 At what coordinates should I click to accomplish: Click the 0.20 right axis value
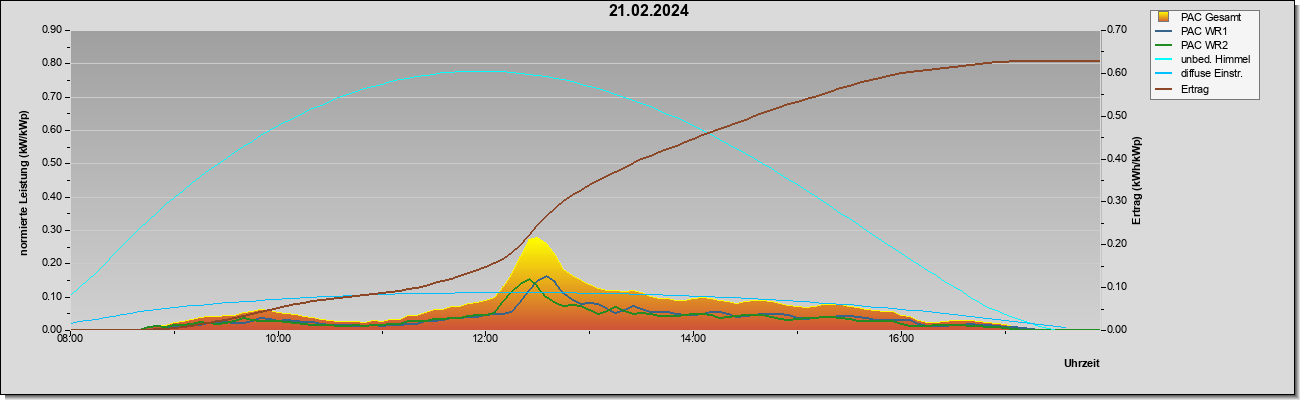pyautogui.click(x=1116, y=244)
